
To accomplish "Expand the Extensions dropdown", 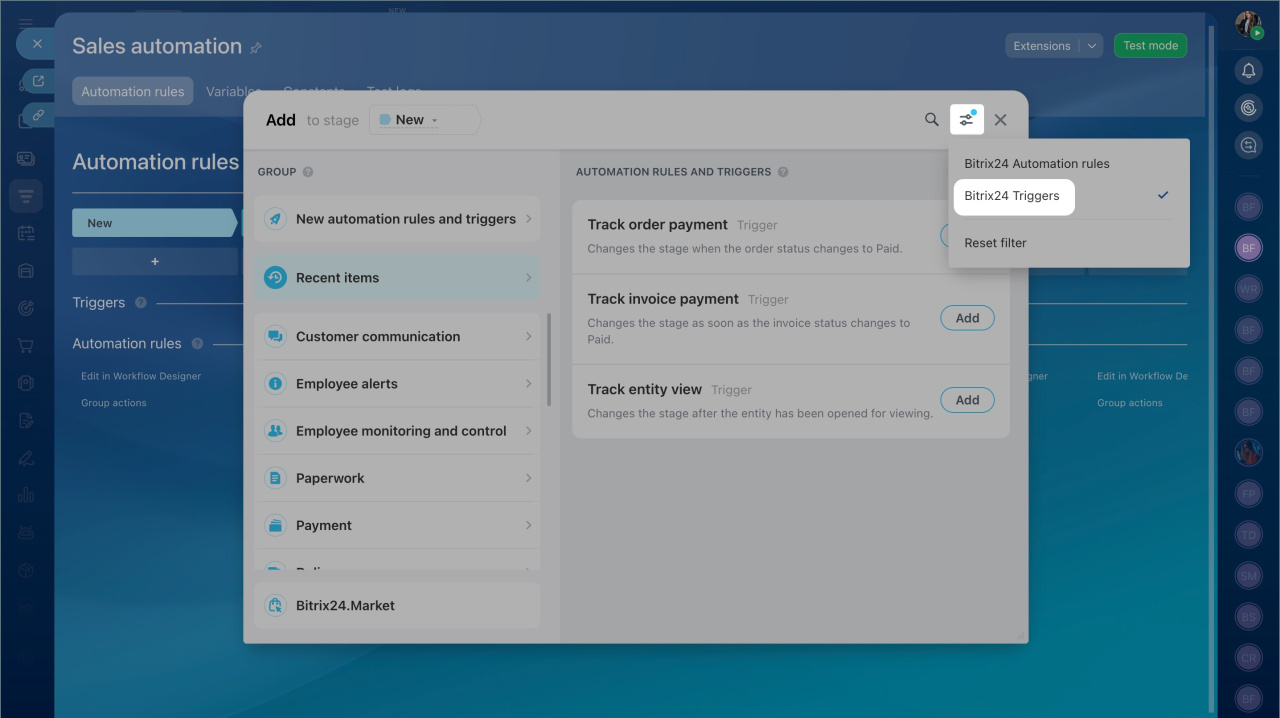I will (x=1092, y=46).
